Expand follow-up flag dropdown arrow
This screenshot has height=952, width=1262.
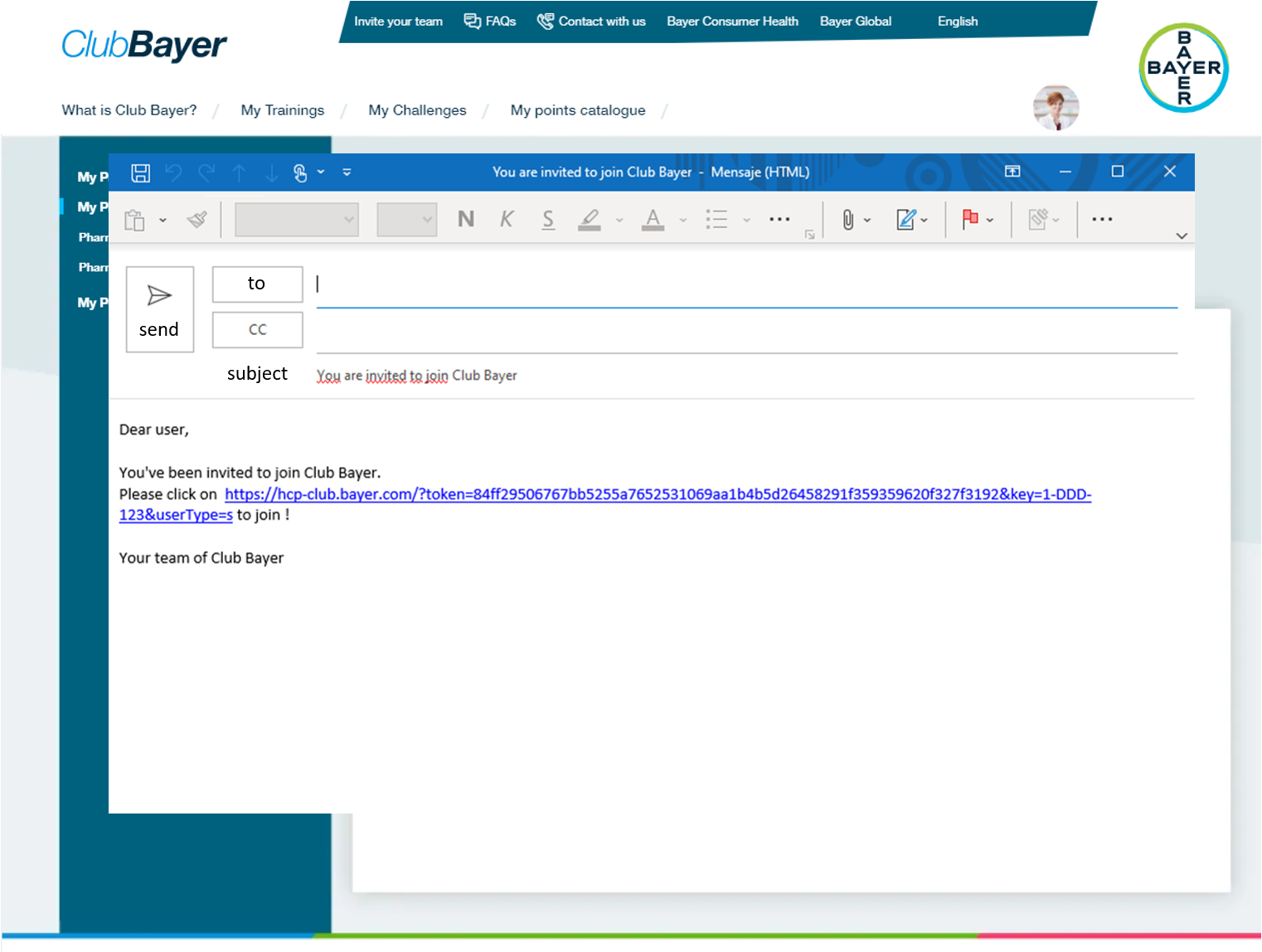pos(990,221)
